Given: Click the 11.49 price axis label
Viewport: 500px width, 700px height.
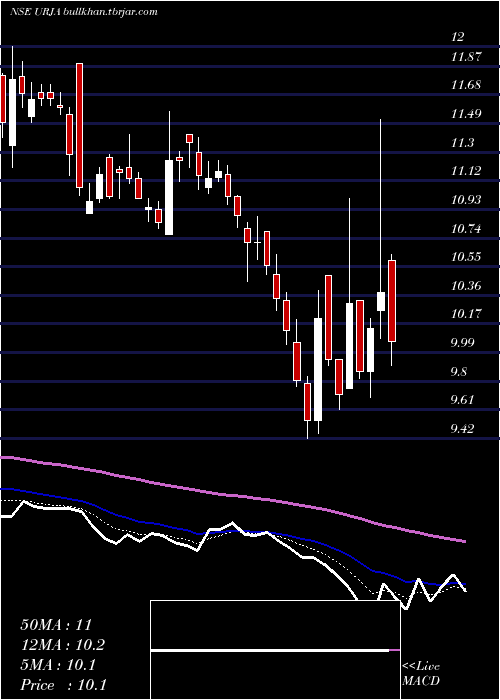Looking at the screenshot, I should pyautogui.click(x=466, y=114).
